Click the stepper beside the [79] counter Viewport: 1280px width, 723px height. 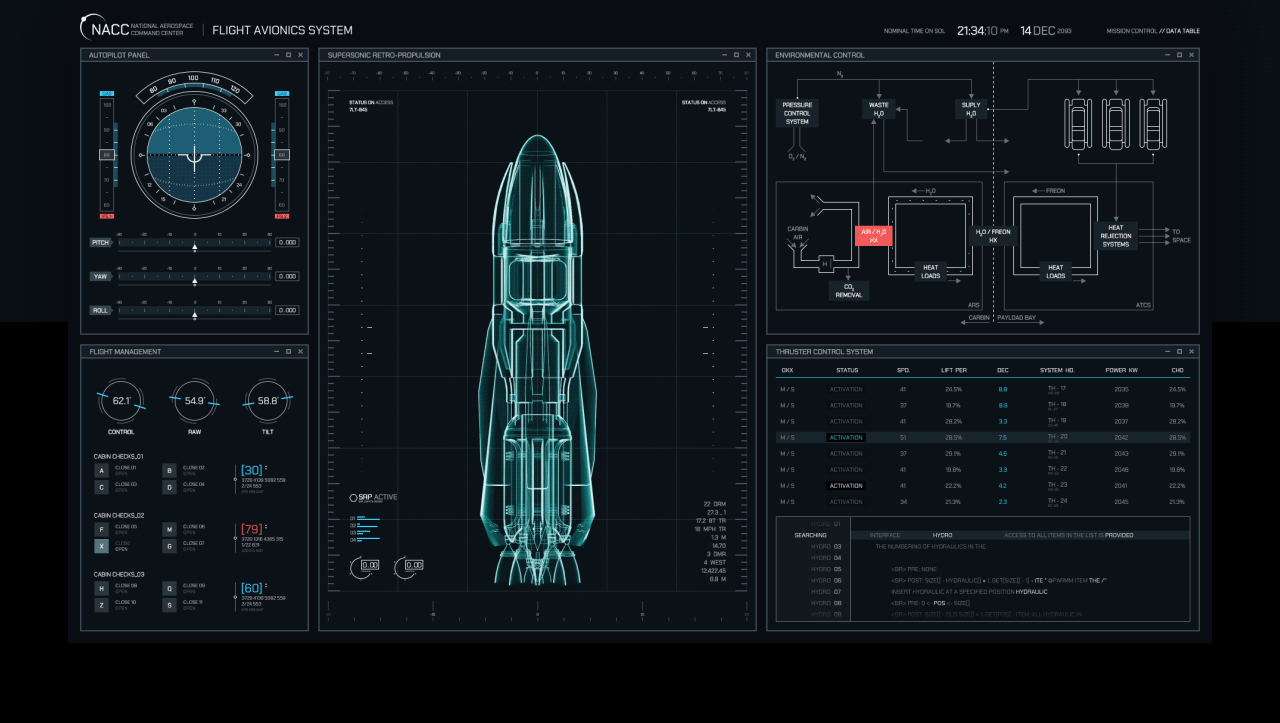[268, 528]
